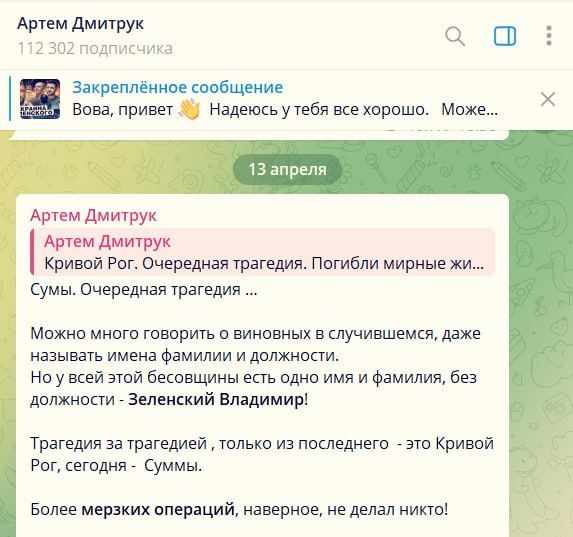Toggle the right sidebar panel
573x537 pixels.
point(505,36)
